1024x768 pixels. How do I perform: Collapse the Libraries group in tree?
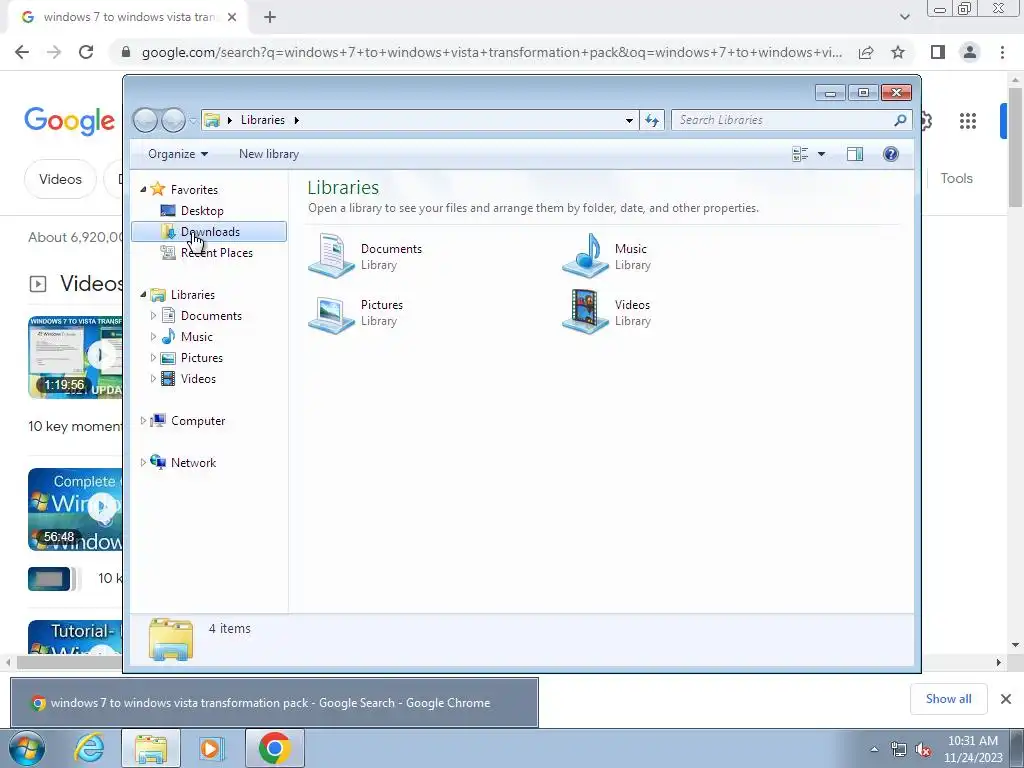point(143,295)
